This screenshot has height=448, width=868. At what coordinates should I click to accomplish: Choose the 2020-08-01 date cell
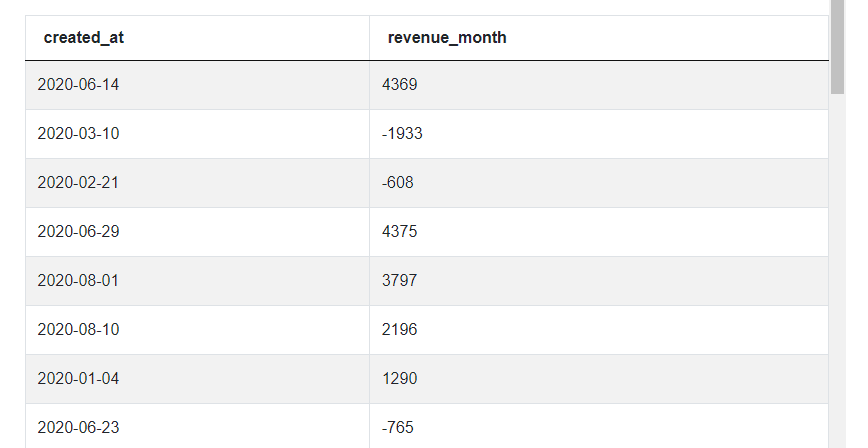point(78,281)
